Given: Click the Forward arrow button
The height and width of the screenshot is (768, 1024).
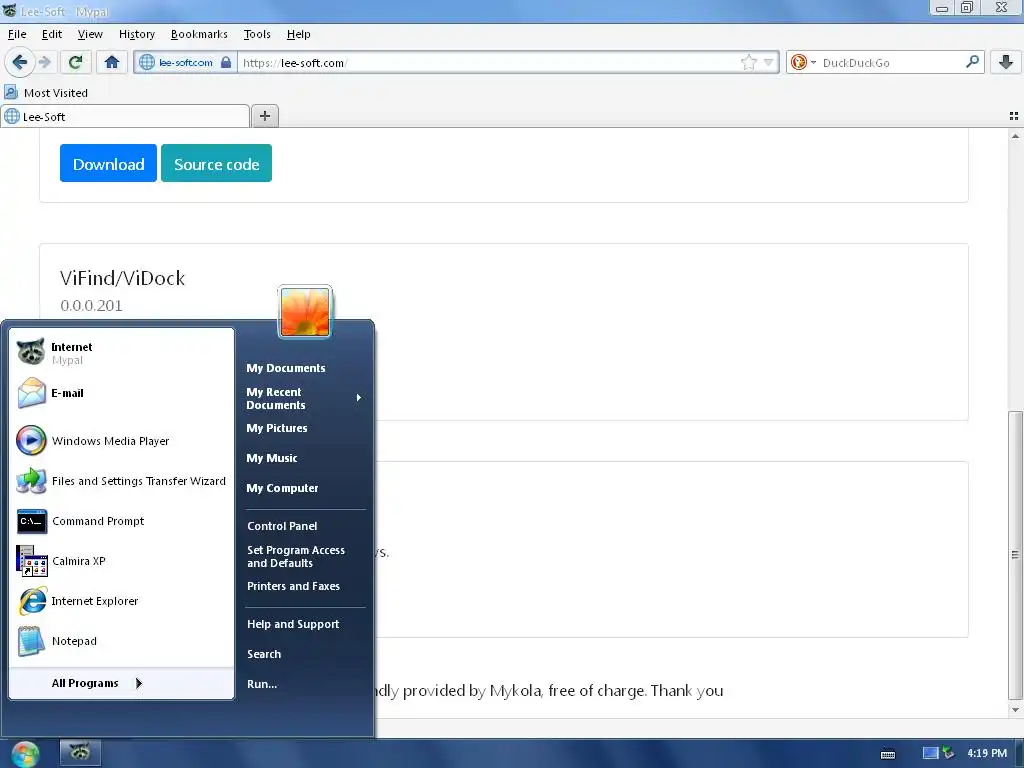Looking at the screenshot, I should click(44, 62).
